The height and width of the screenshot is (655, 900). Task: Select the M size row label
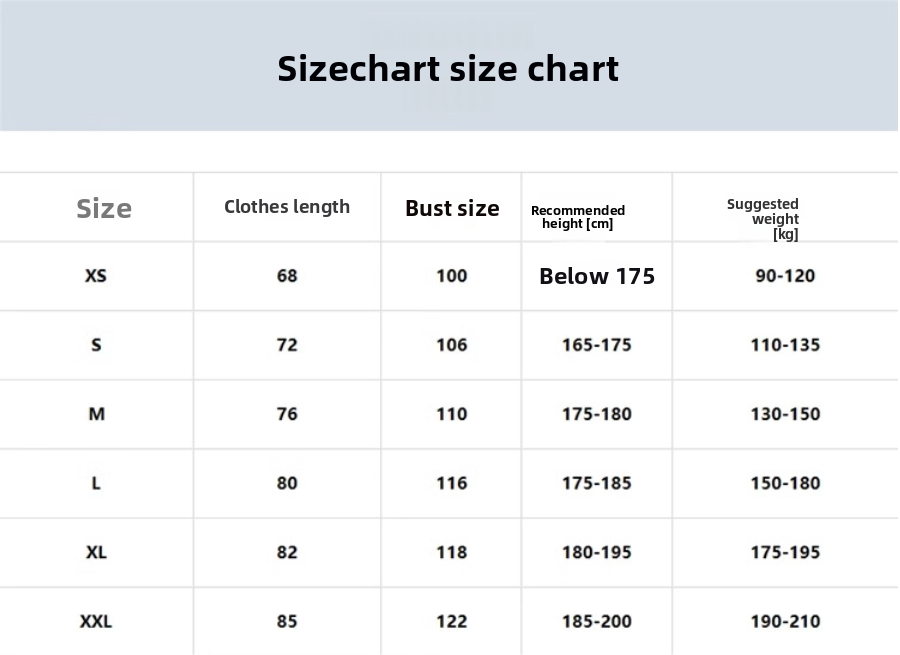(96, 414)
